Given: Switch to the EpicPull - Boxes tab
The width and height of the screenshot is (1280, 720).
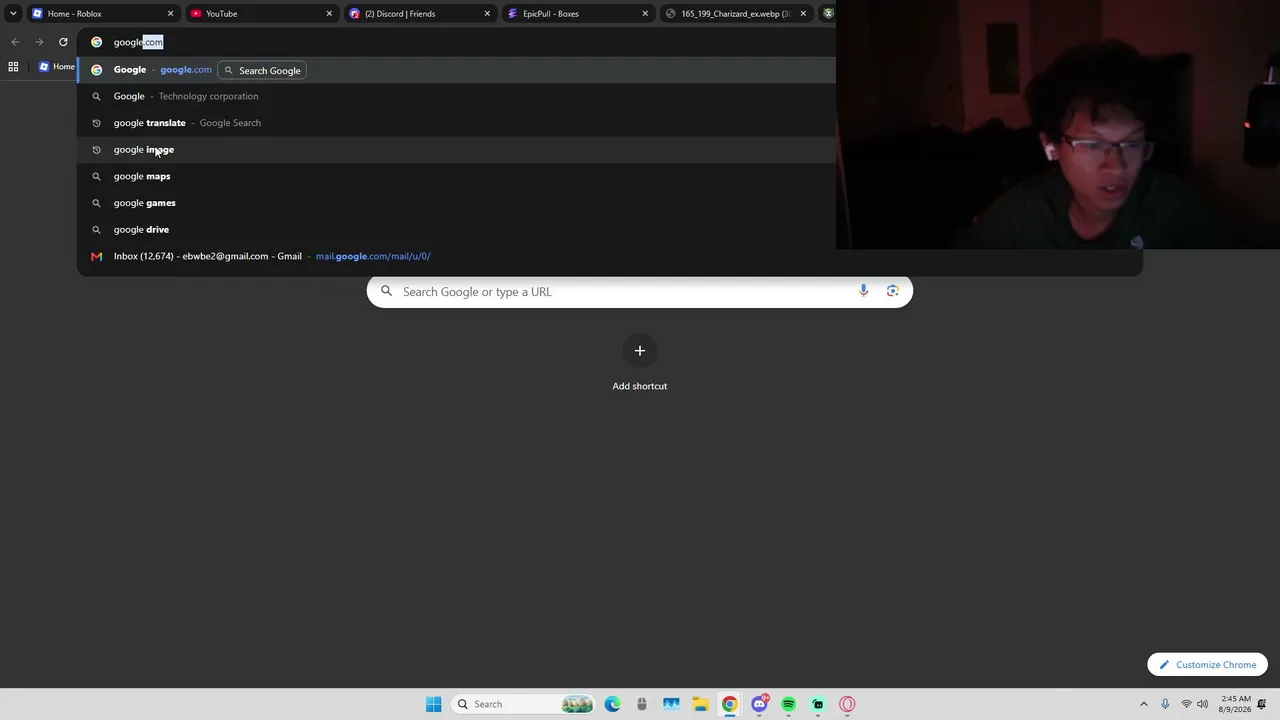Looking at the screenshot, I should (577, 14).
